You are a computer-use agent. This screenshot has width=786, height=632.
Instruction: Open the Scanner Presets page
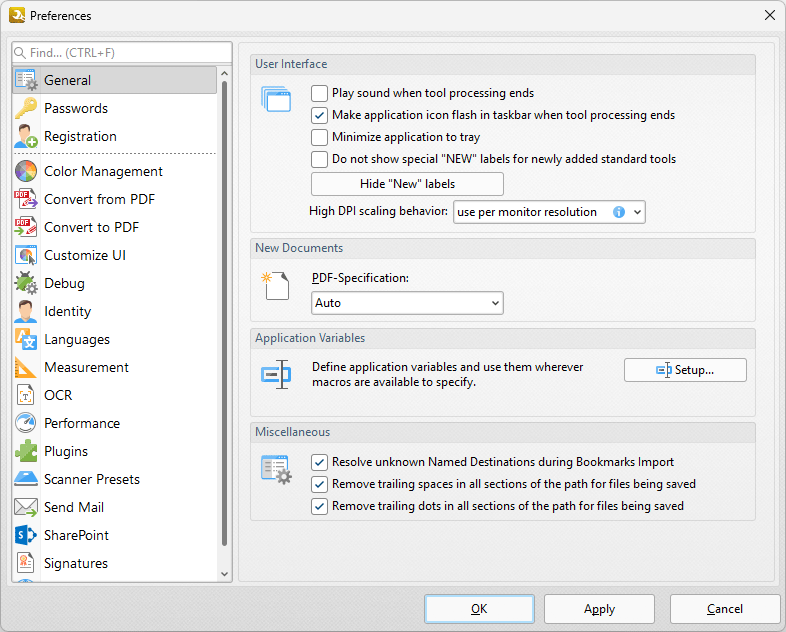point(114,480)
